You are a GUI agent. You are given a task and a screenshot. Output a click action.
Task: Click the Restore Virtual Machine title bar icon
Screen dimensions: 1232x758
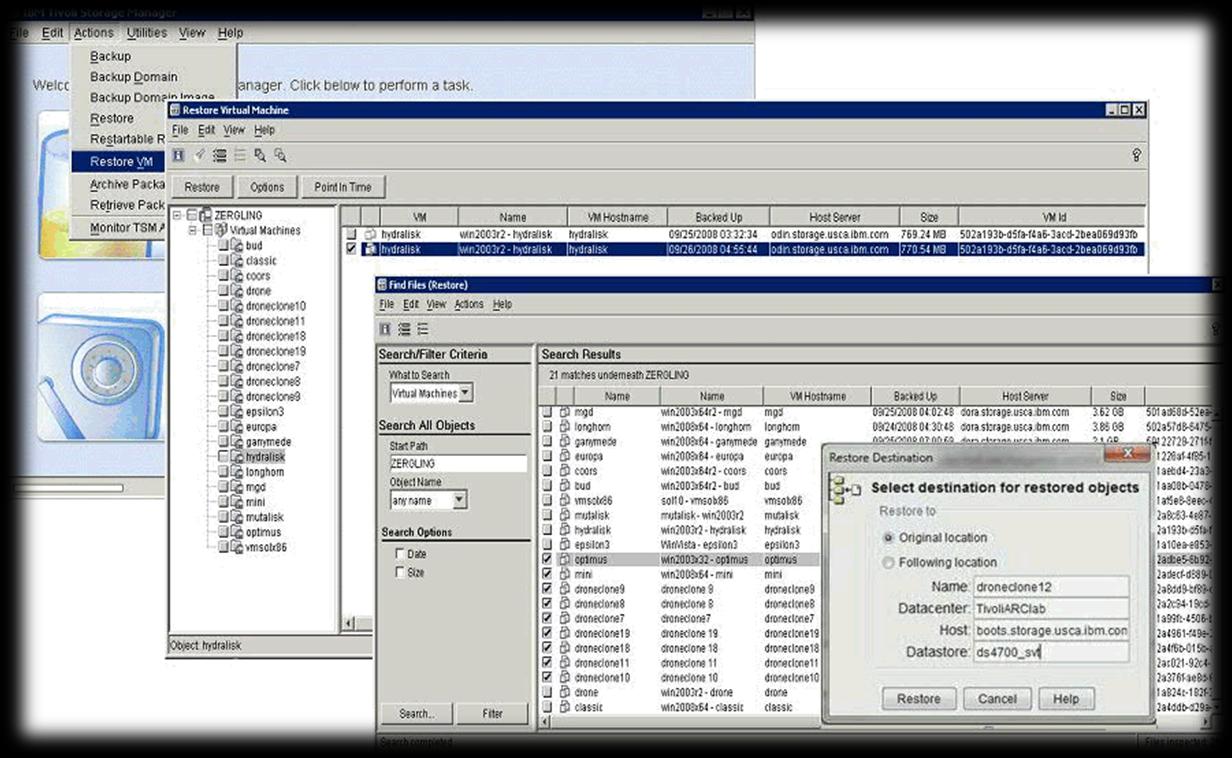[174, 110]
